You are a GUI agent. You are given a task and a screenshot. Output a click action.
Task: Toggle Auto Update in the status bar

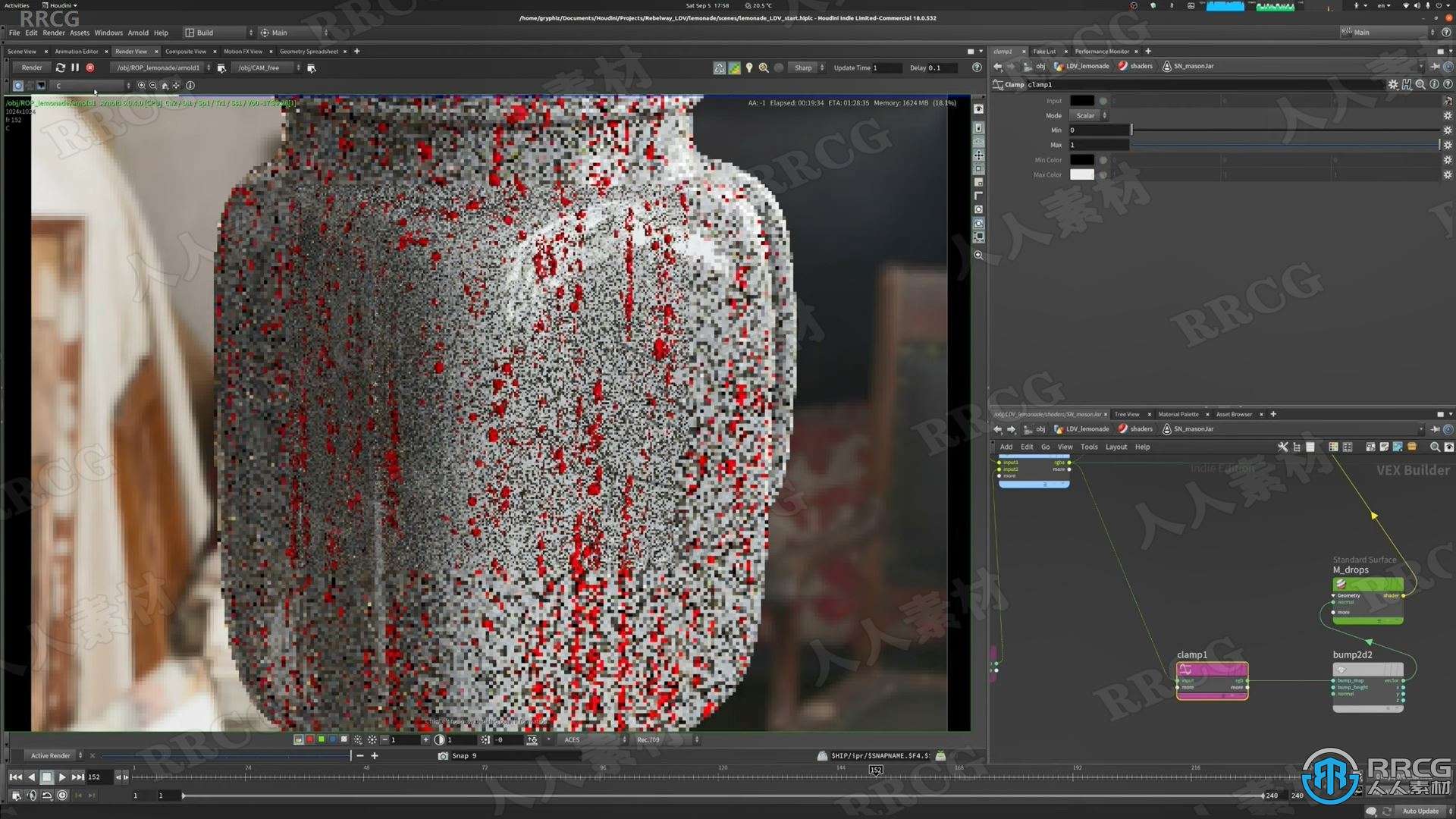click(1420, 811)
